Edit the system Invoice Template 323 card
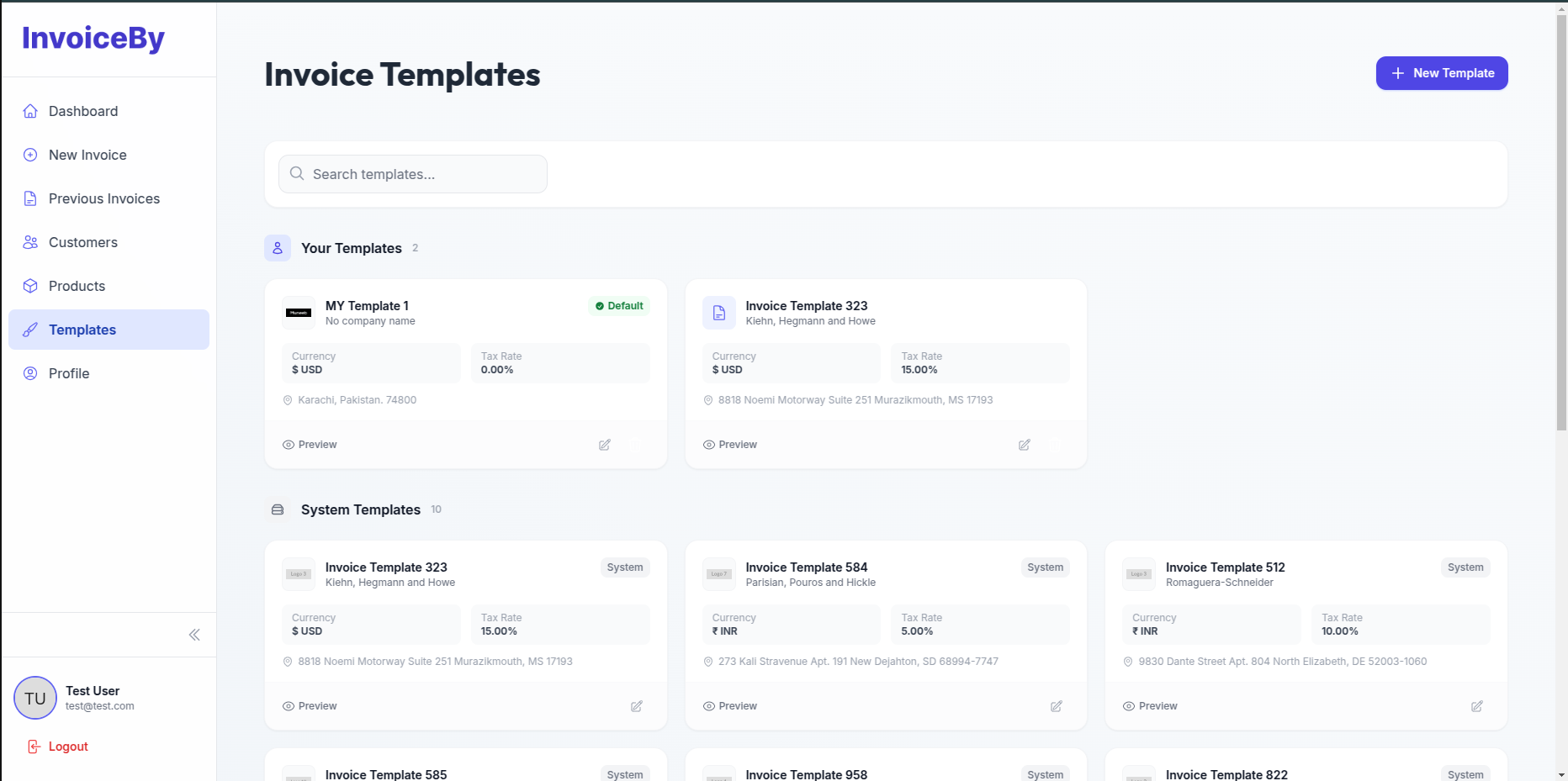 pyautogui.click(x=637, y=706)
